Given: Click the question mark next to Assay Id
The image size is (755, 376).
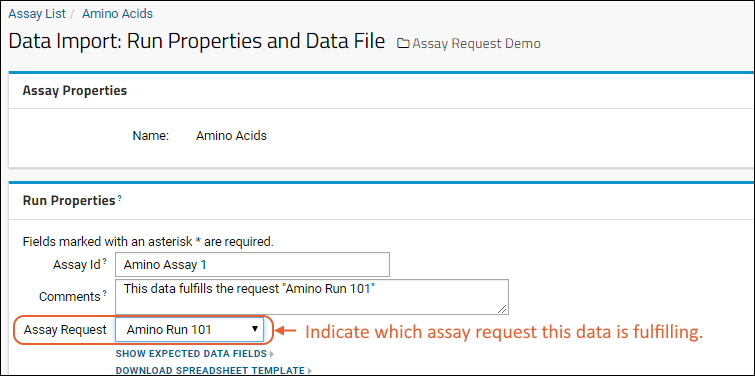Looking at the screenshot, I should (104, 261).
